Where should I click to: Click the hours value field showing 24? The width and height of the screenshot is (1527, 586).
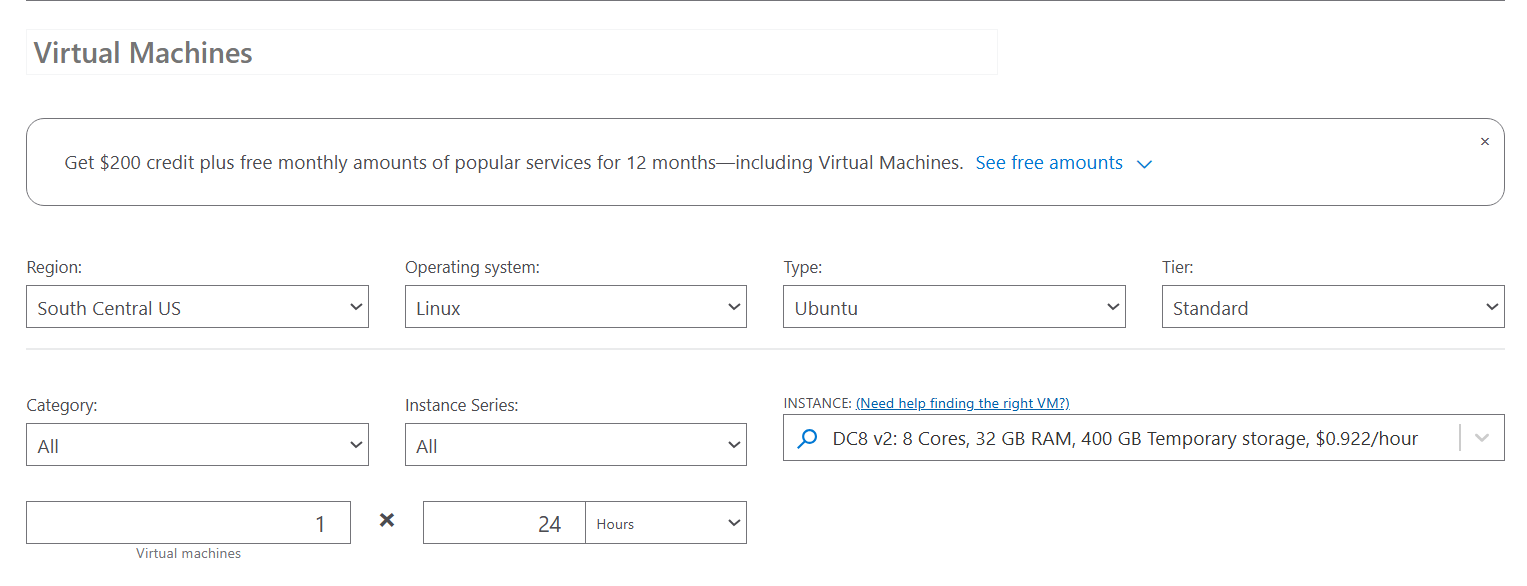point(504,523)
